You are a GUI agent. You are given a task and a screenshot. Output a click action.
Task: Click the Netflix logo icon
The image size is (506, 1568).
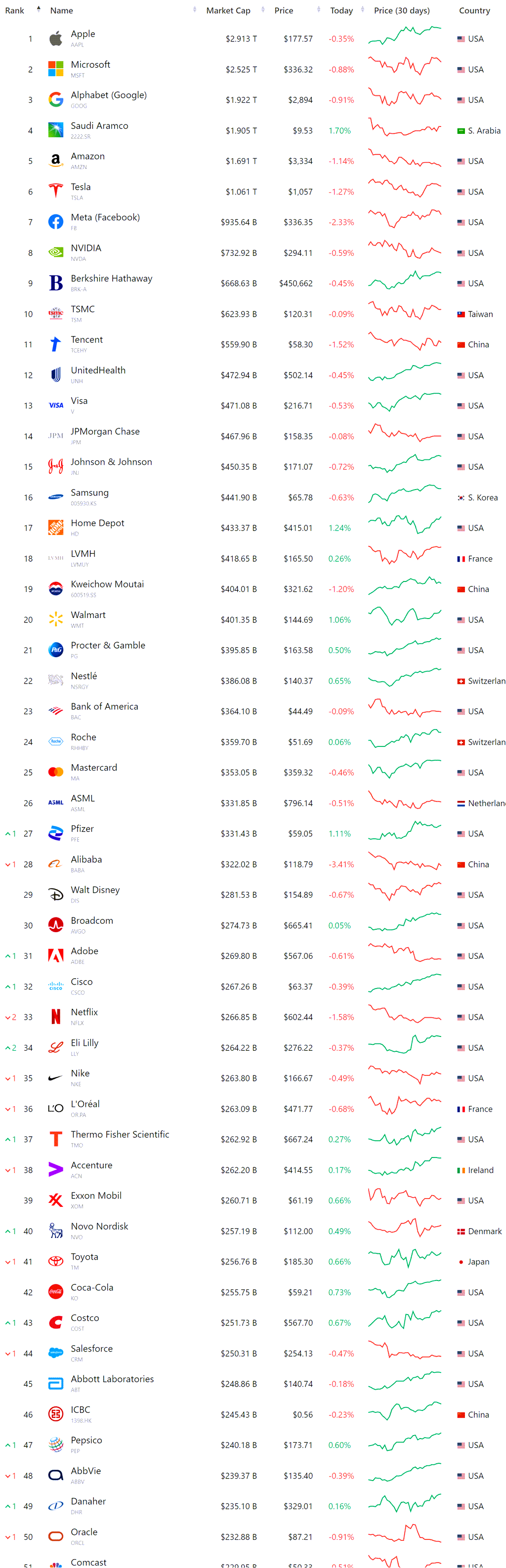[x=55, y=1017]
